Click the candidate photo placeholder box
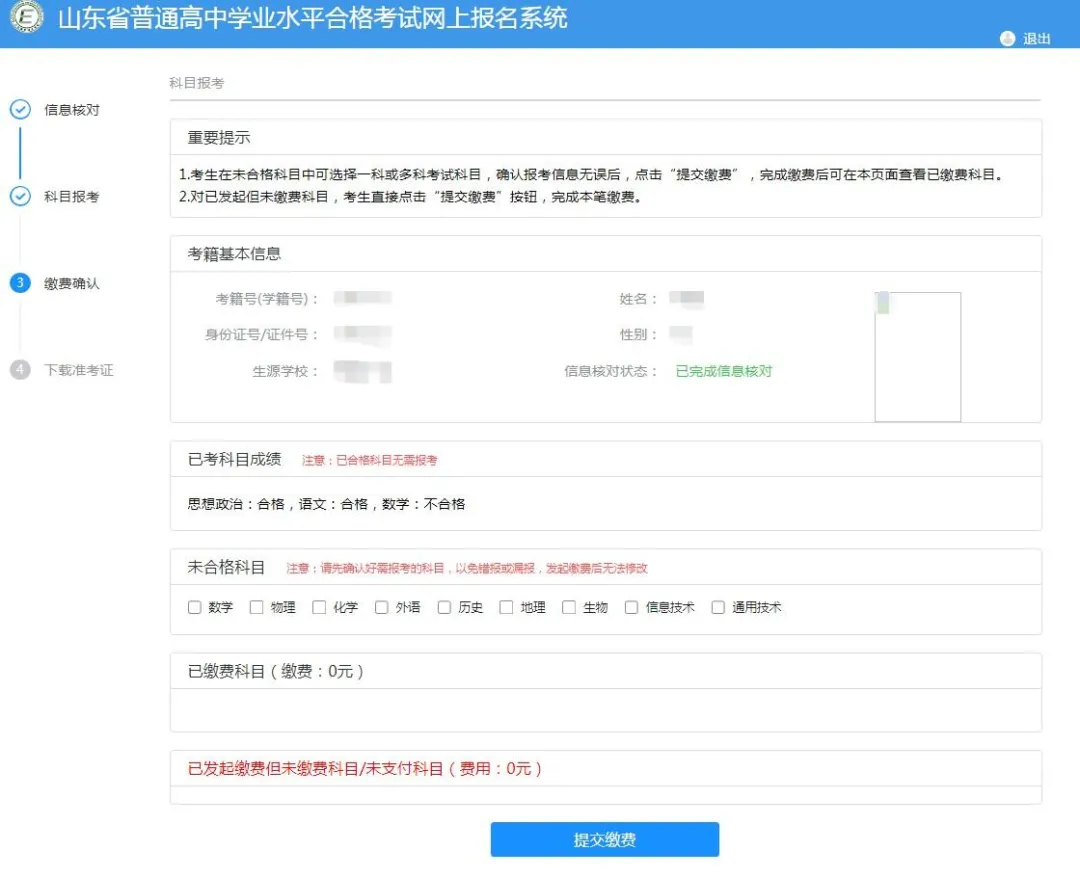Viewport: 1080px width, 878px height. click(x=917, y=357)
